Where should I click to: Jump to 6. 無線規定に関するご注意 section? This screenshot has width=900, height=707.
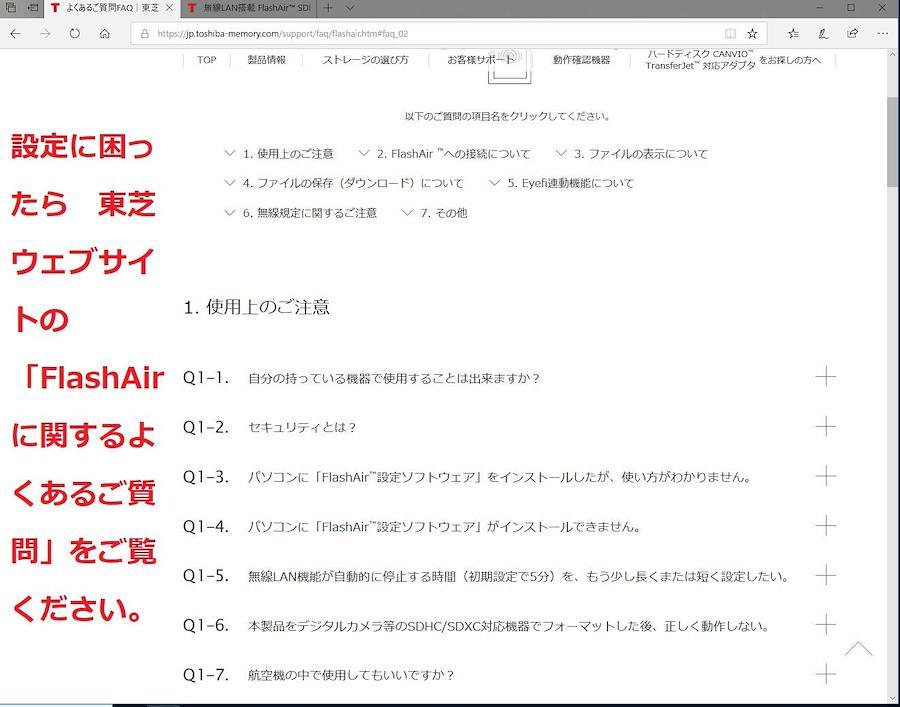(301, 213)
